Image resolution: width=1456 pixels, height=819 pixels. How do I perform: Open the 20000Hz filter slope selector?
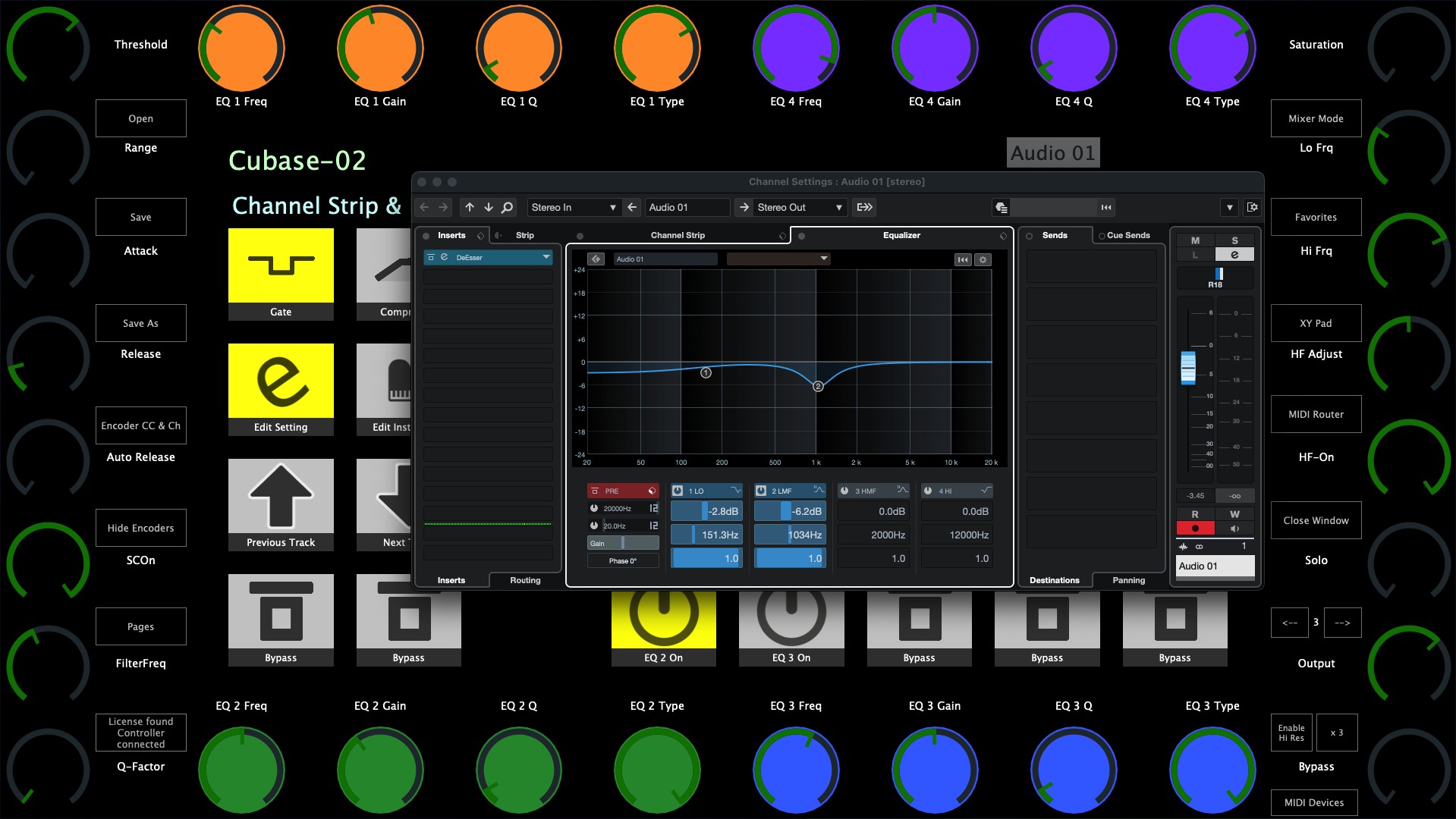[653, 508]
